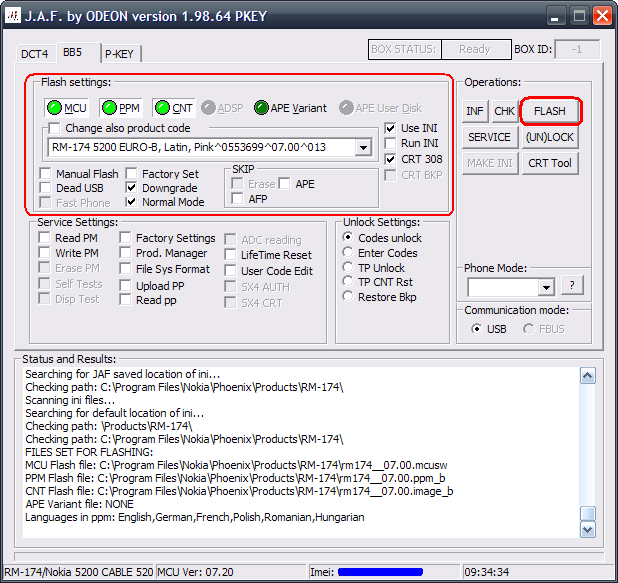Select the Enter Codes radio option
Viewport: 618px width, 583px height.
click(348, 252)
